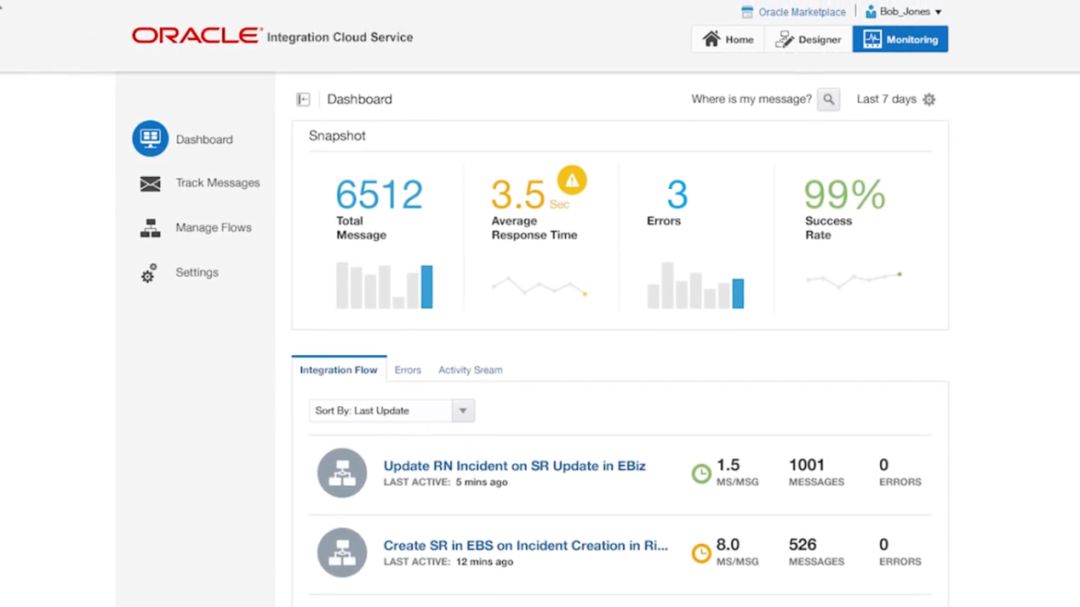Click the 99% Success Rate value
Screen dimensions: 1080x607
tap(844, 194)
